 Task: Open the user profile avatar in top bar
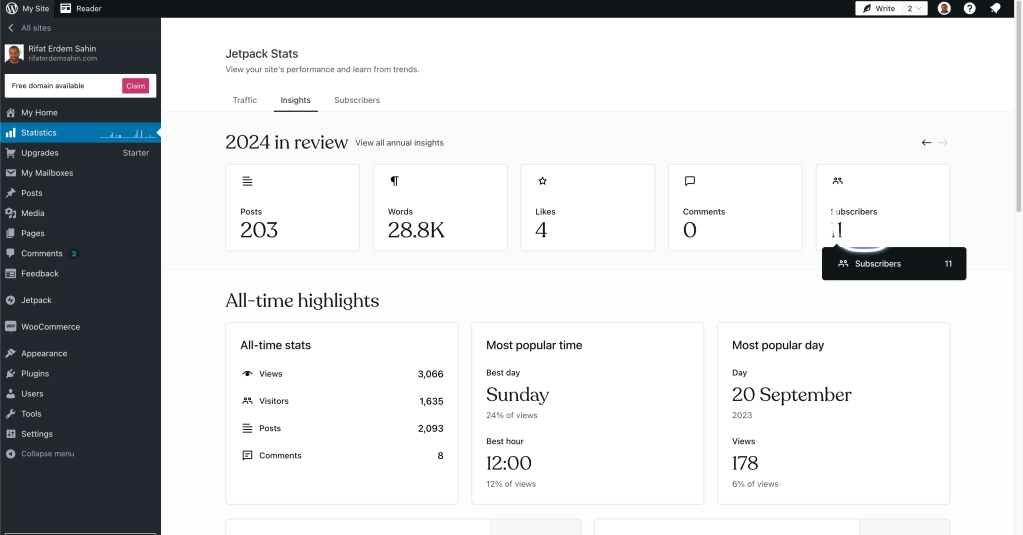pyautogui.click(x=944, y=8)
